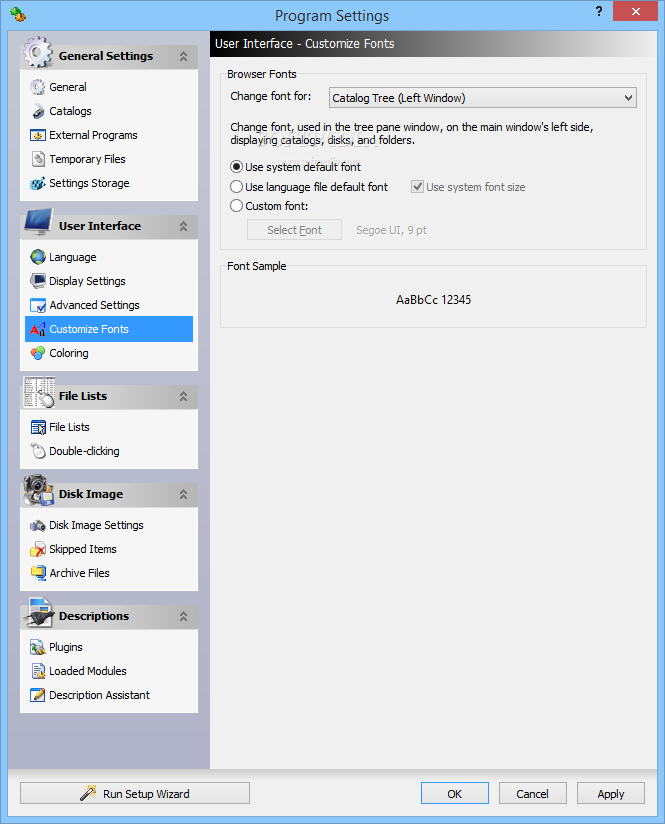
Task: Click the Disk Image Settings icon
Action: pos(37,525)
